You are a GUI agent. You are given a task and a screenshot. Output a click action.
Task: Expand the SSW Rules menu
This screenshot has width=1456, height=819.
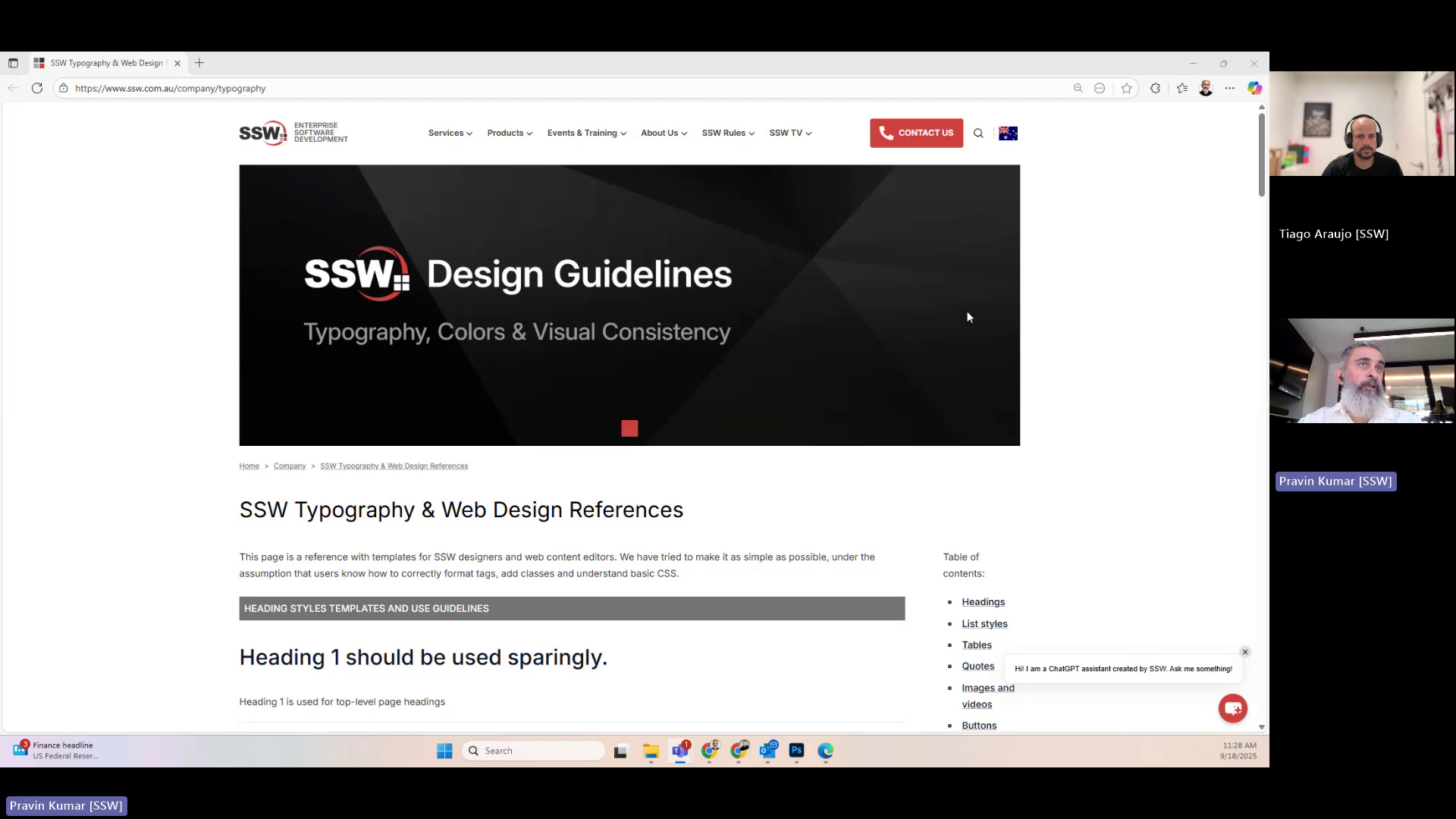click(x=728, y=133)
